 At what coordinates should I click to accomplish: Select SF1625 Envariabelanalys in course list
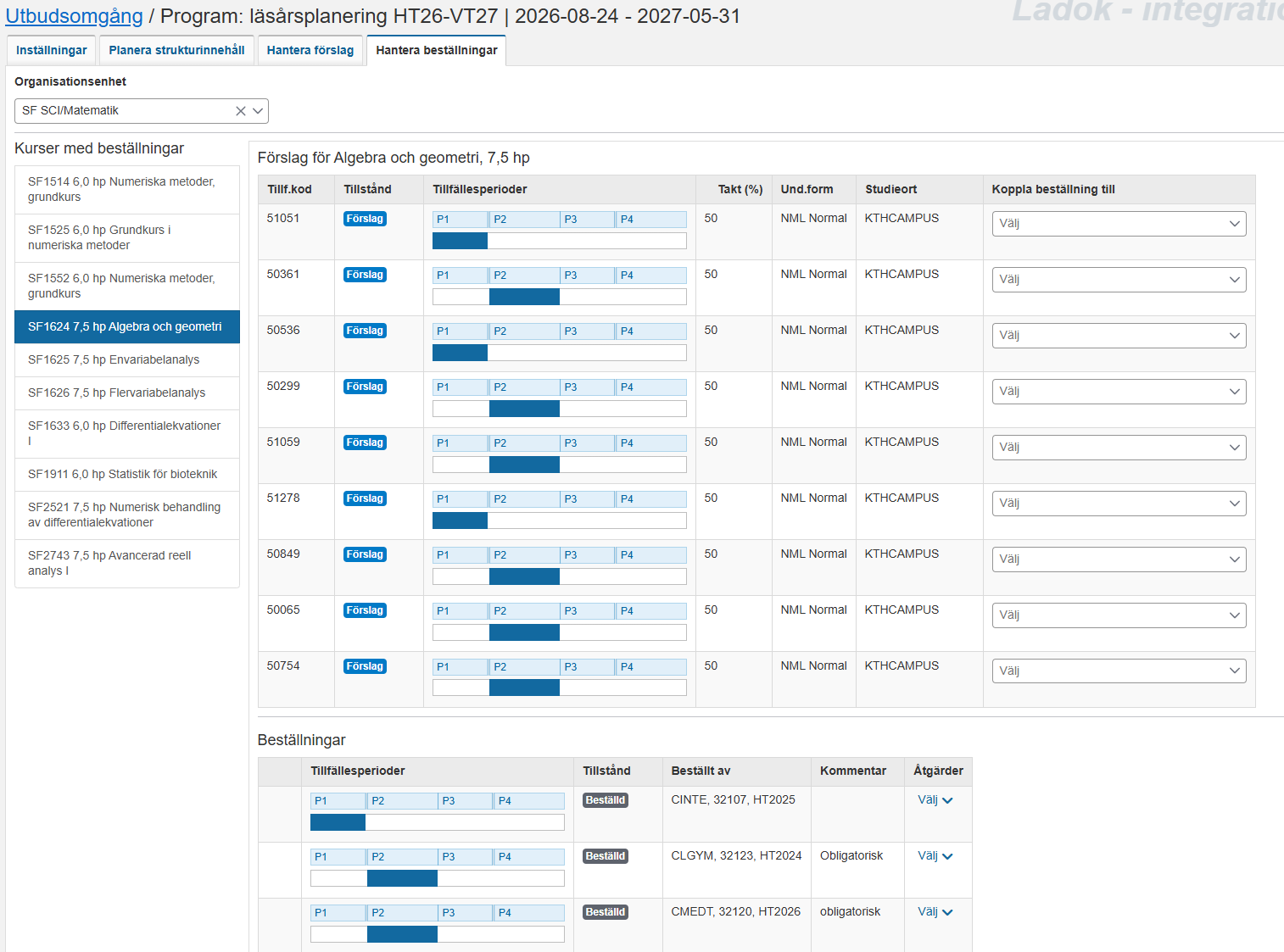(x=114, y=359)
